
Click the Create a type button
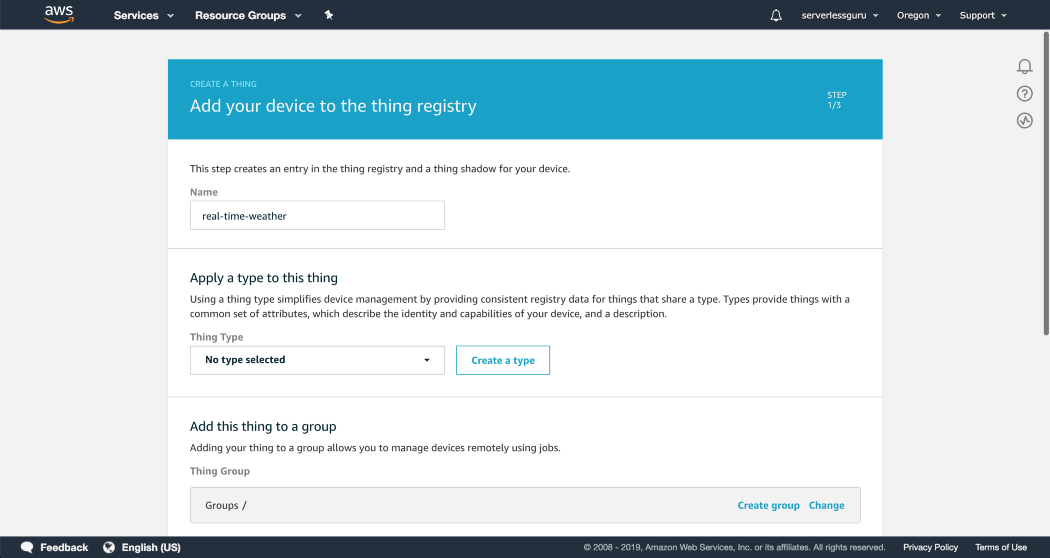503,360
